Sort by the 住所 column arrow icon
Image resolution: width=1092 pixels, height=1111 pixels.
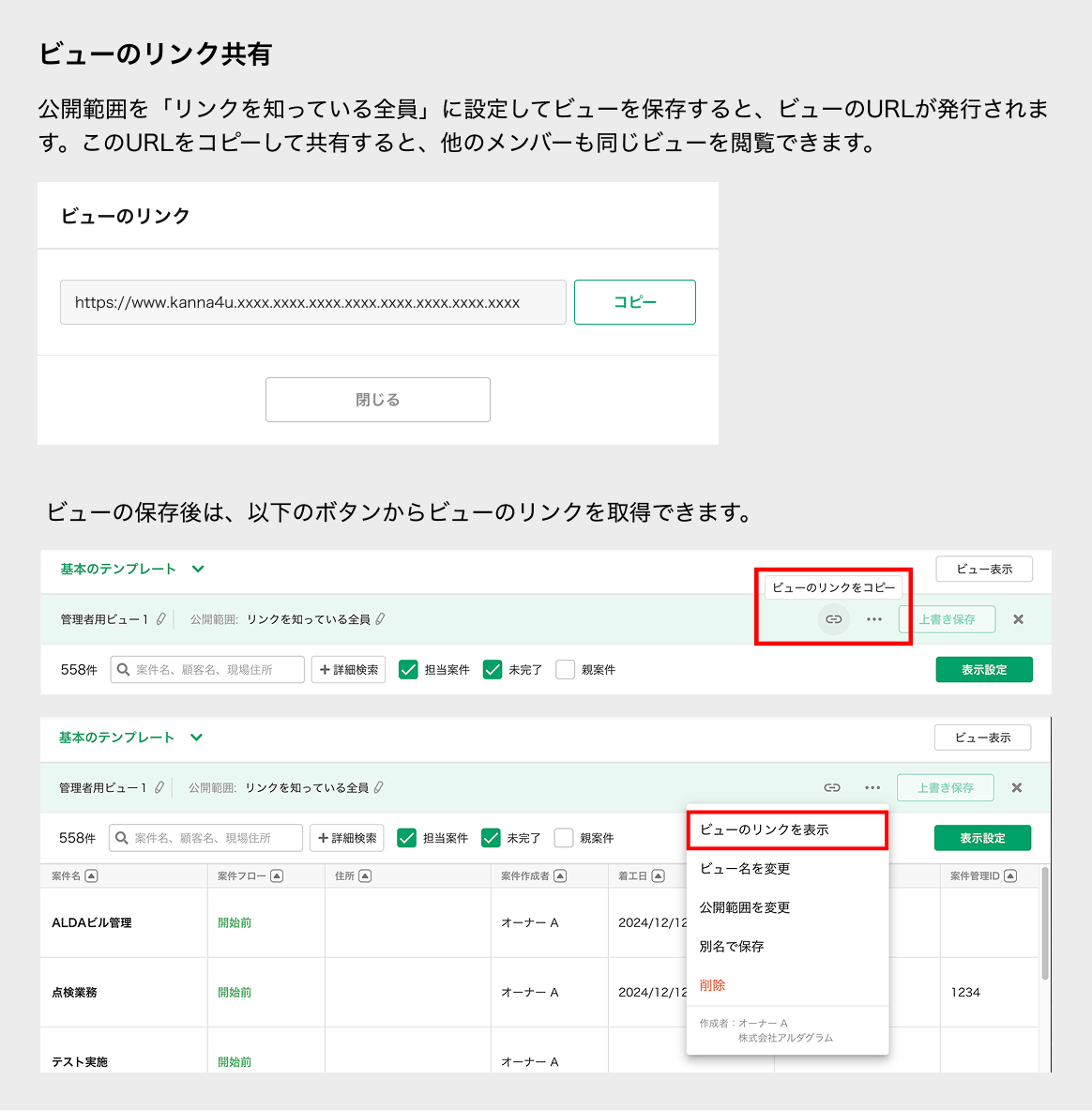tap(365, 876)
